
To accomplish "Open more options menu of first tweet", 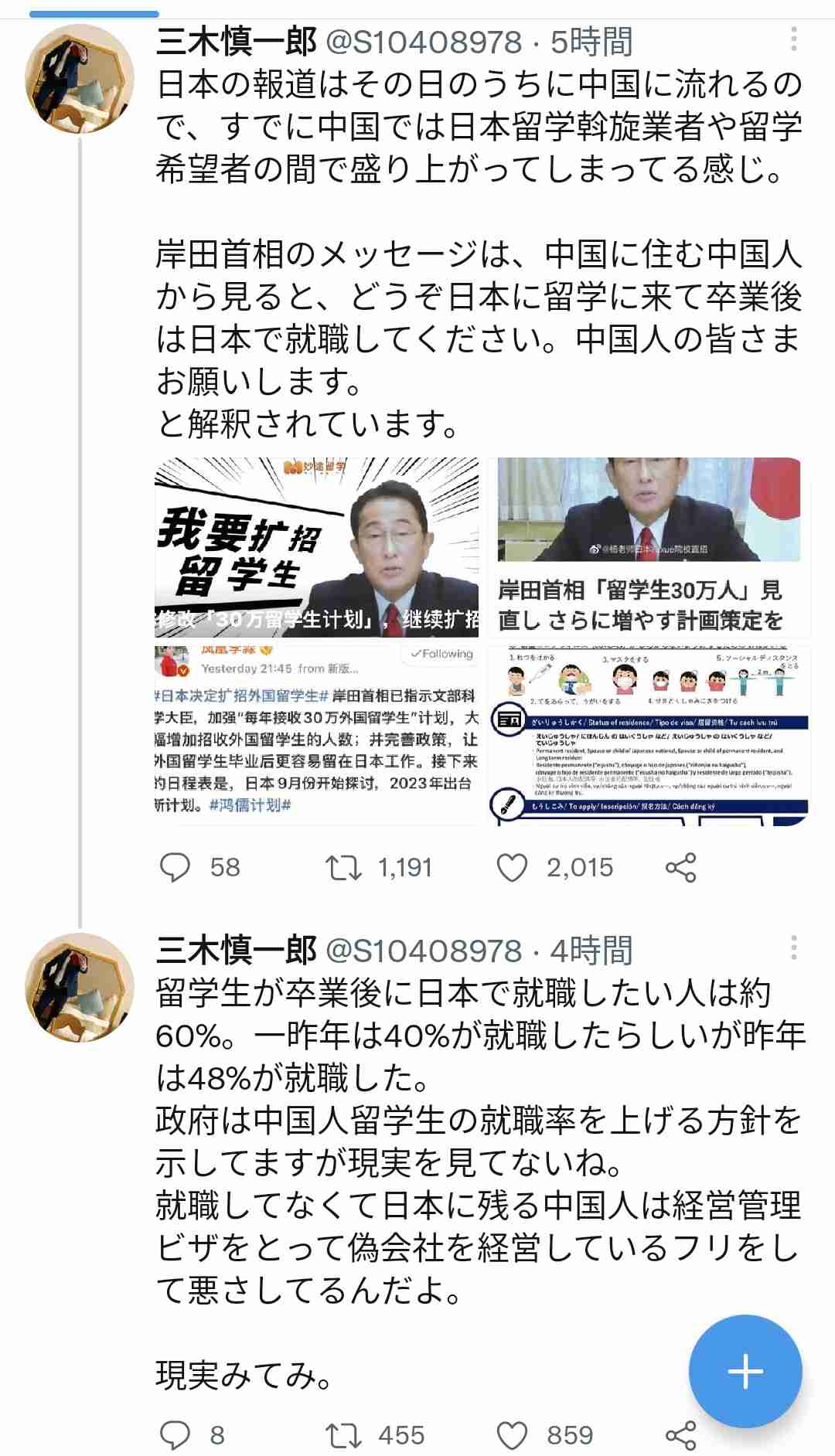I will tap(794, 39).
